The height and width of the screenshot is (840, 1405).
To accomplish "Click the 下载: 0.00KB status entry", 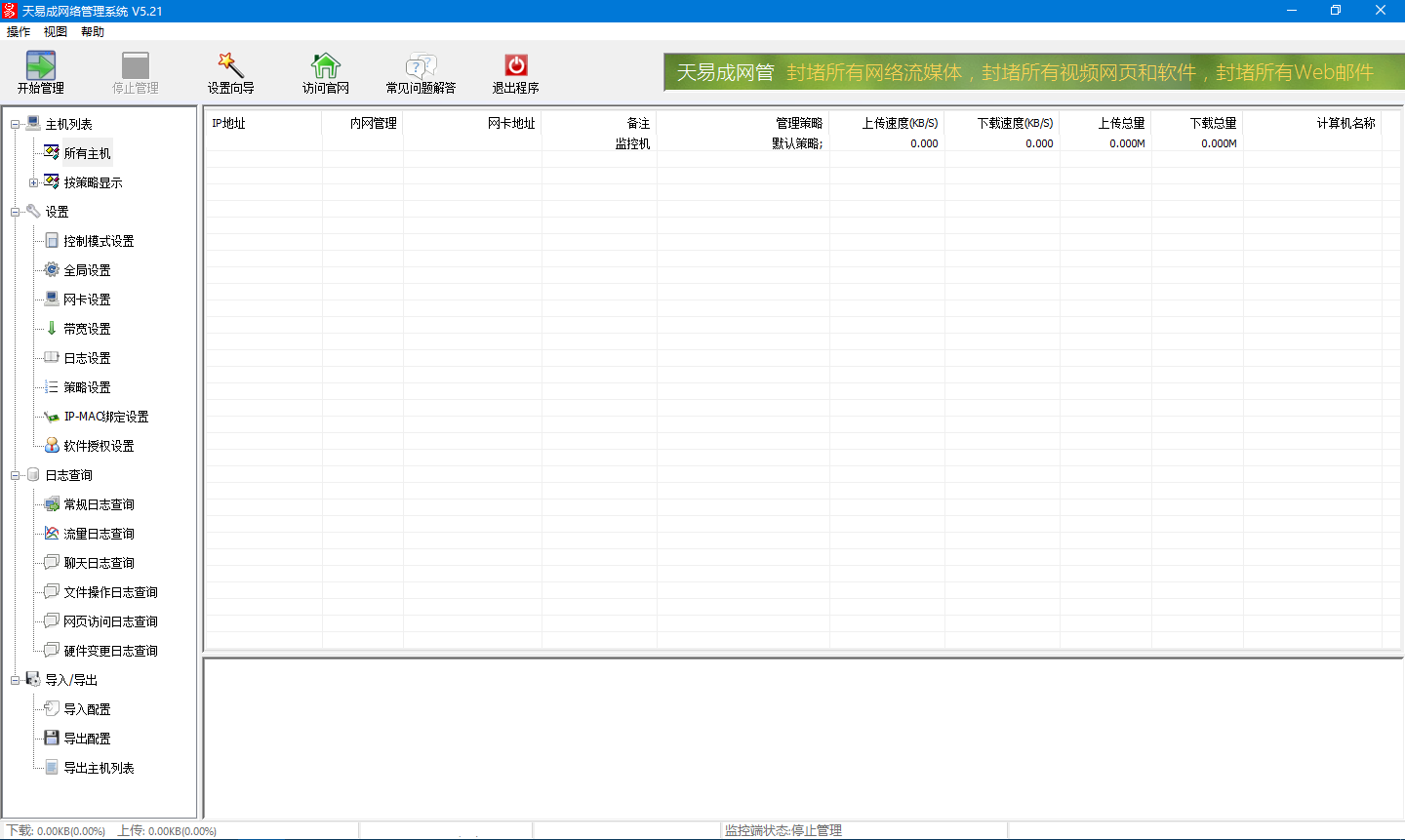I will (x=56, y=831).
